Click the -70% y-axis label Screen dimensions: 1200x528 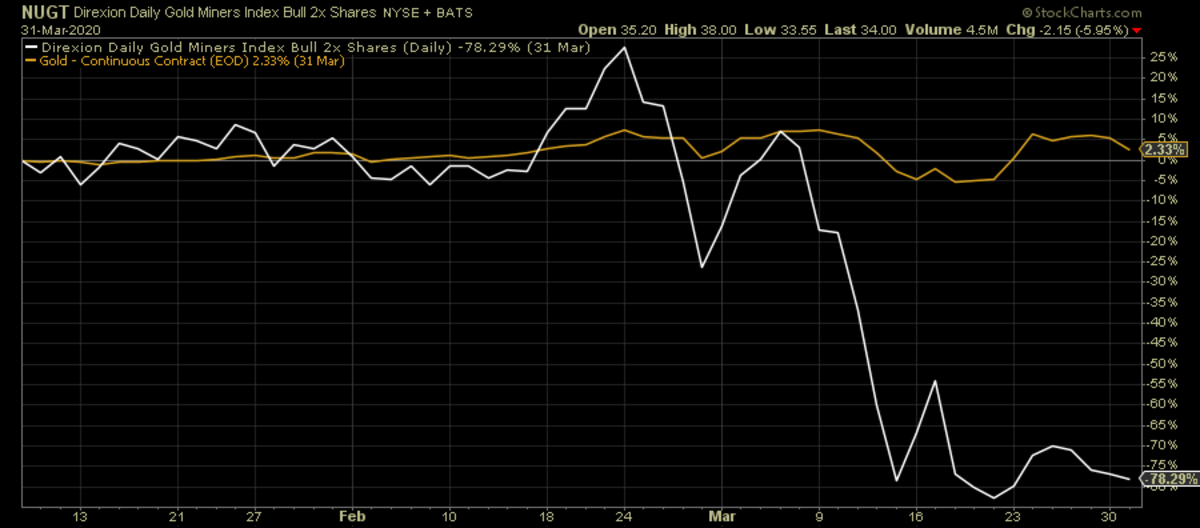[x=1161, y=445]
